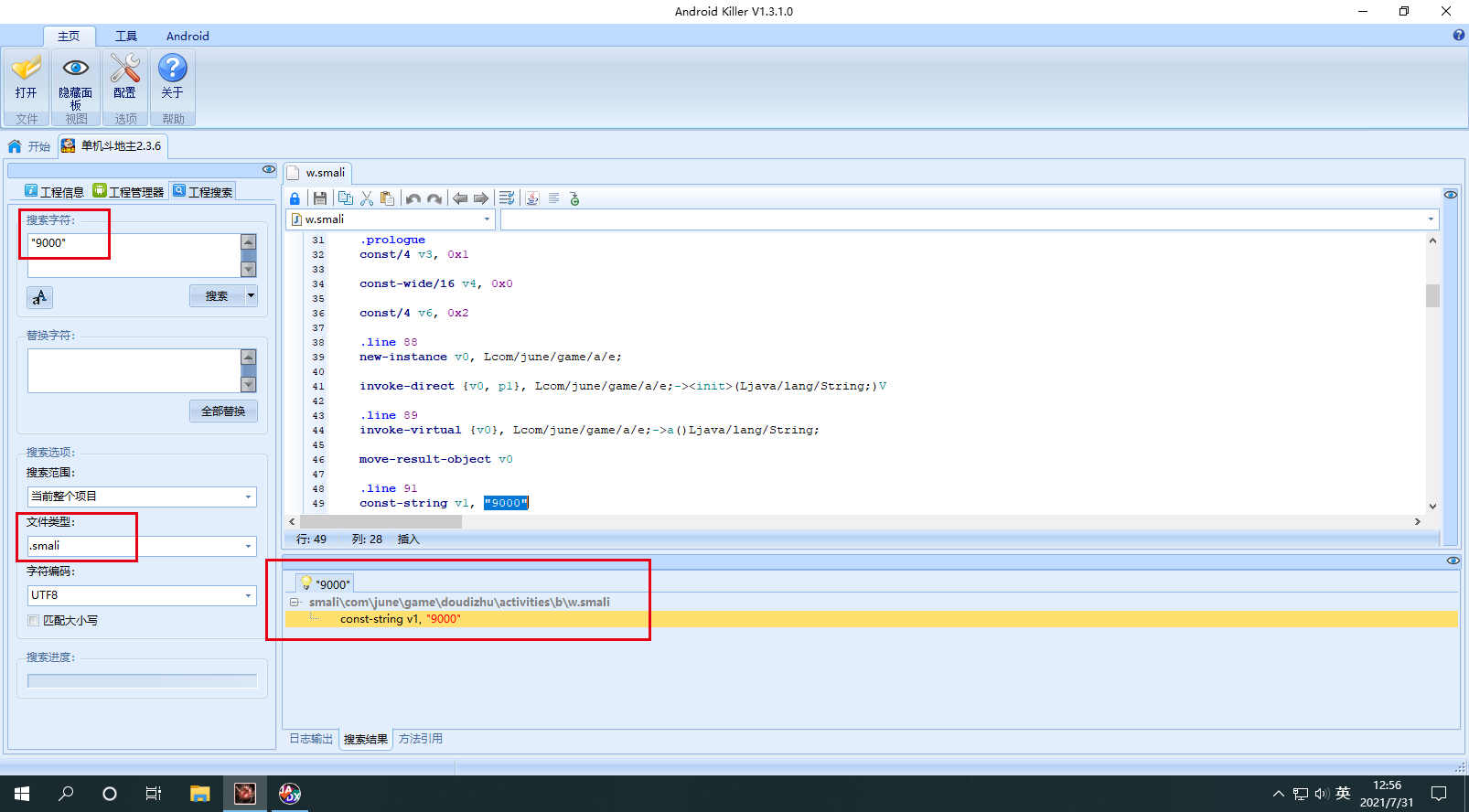Select w.smali editor file tab

(317, 173)
